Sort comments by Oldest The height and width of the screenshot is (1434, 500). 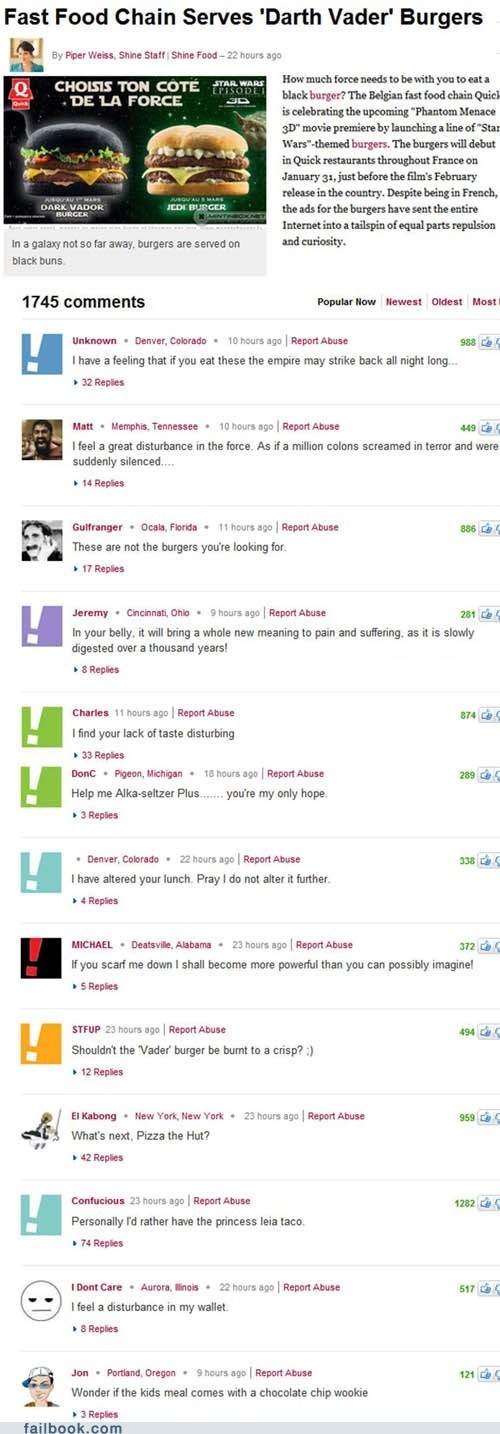tap(447, 302)
